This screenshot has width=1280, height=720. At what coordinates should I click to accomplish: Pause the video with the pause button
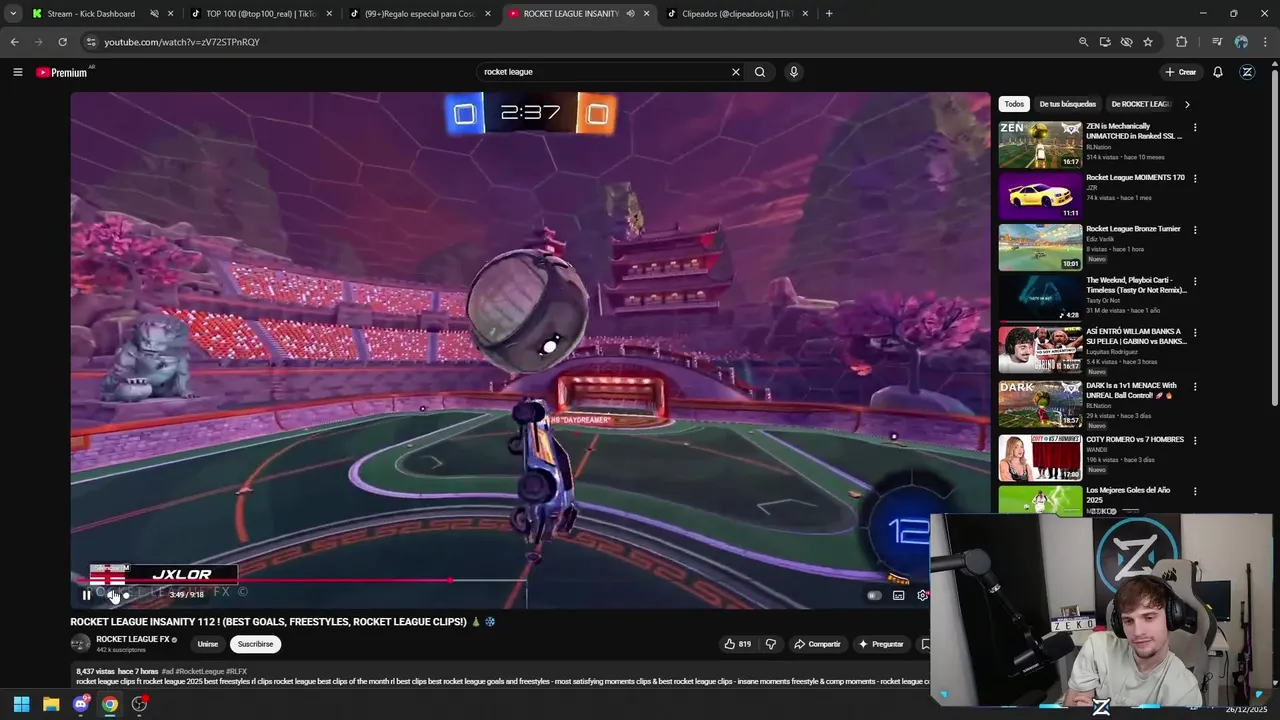86,595
